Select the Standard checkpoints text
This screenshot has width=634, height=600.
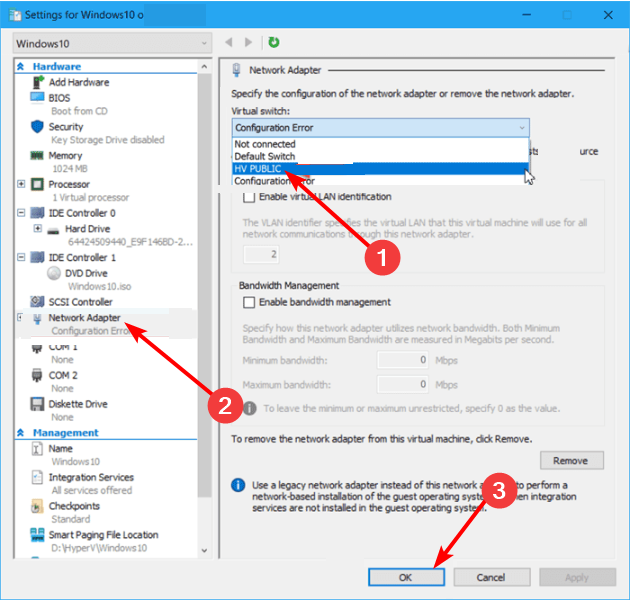(x=71, y=519)
